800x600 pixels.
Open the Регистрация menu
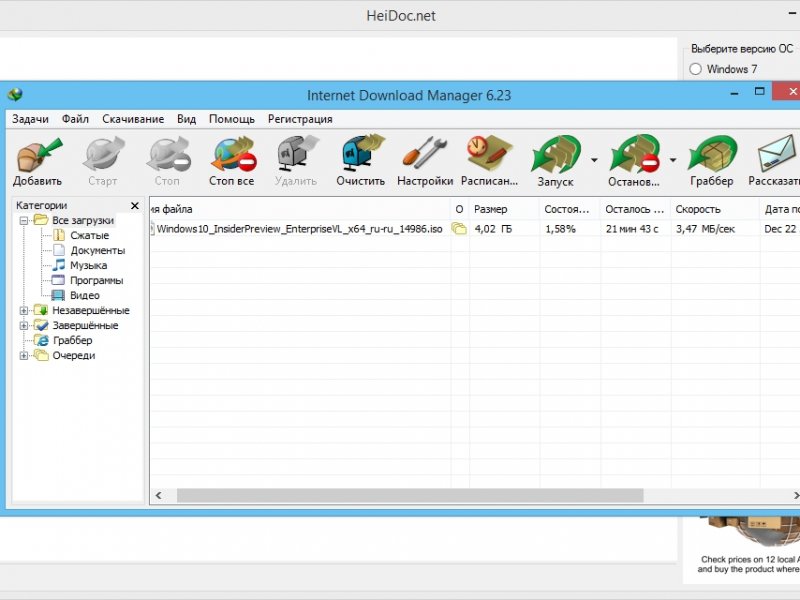point(300,119)
